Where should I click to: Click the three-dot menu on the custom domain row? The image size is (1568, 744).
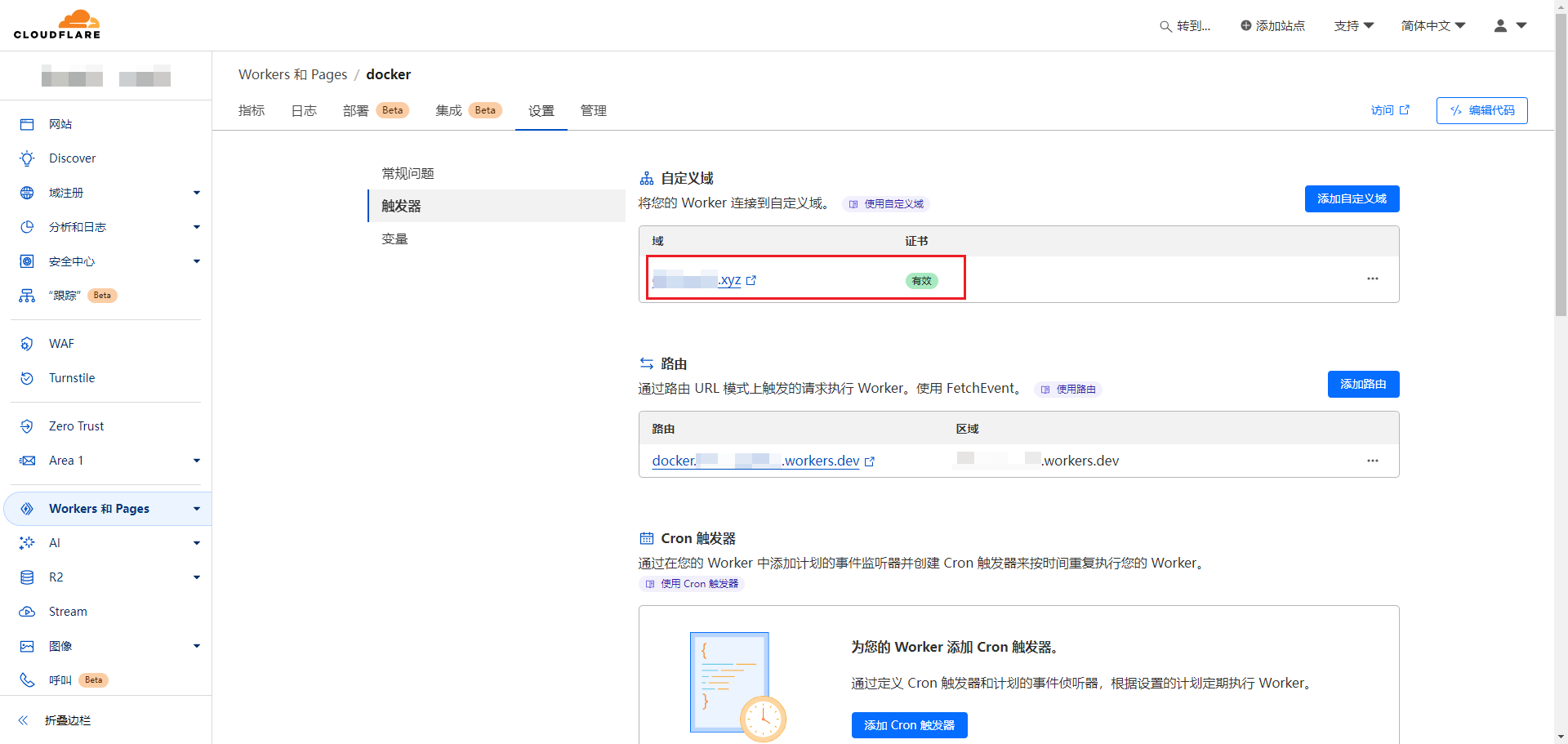1373,278
